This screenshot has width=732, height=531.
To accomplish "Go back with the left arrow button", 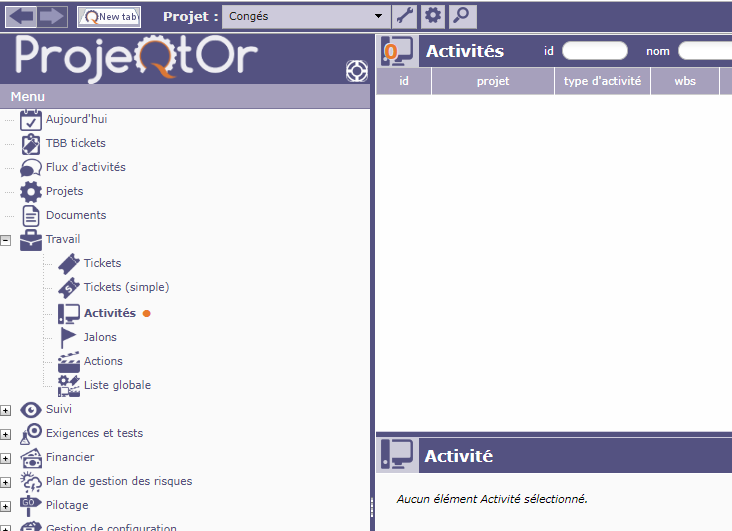I will pos(21,16).
